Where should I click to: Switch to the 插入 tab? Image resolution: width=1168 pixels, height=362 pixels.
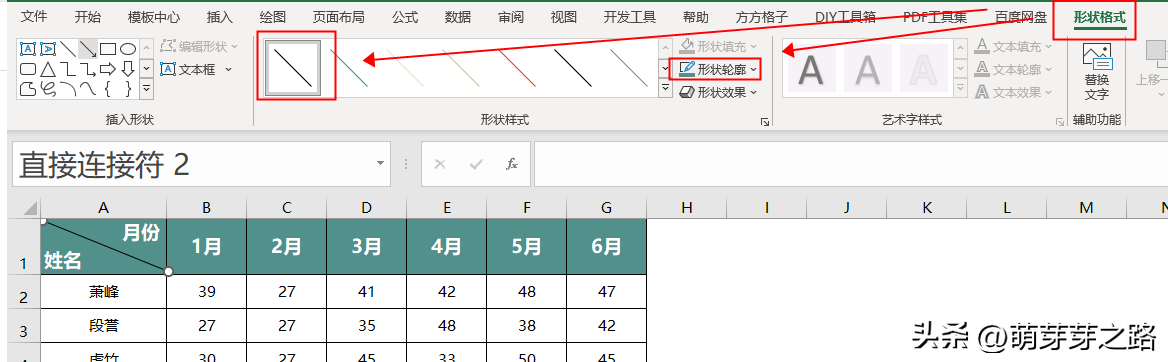coord(220,16)
